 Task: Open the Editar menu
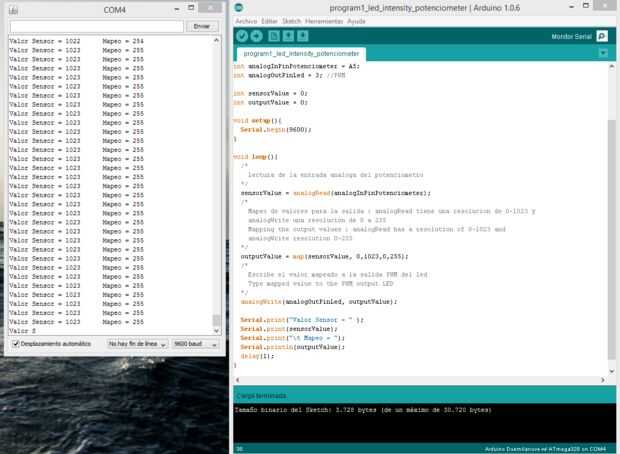269,21
